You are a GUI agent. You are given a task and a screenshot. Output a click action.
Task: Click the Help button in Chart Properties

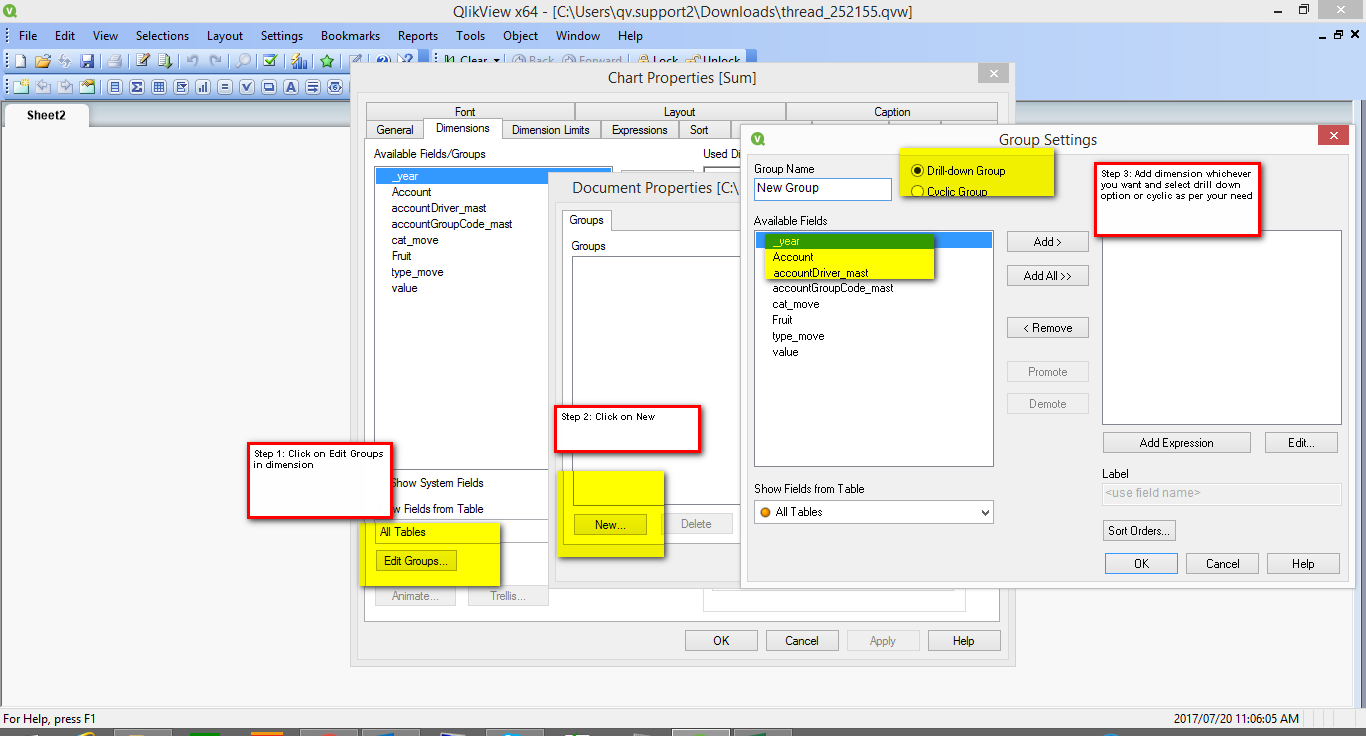pyautogui.click(x=964, y=641)
